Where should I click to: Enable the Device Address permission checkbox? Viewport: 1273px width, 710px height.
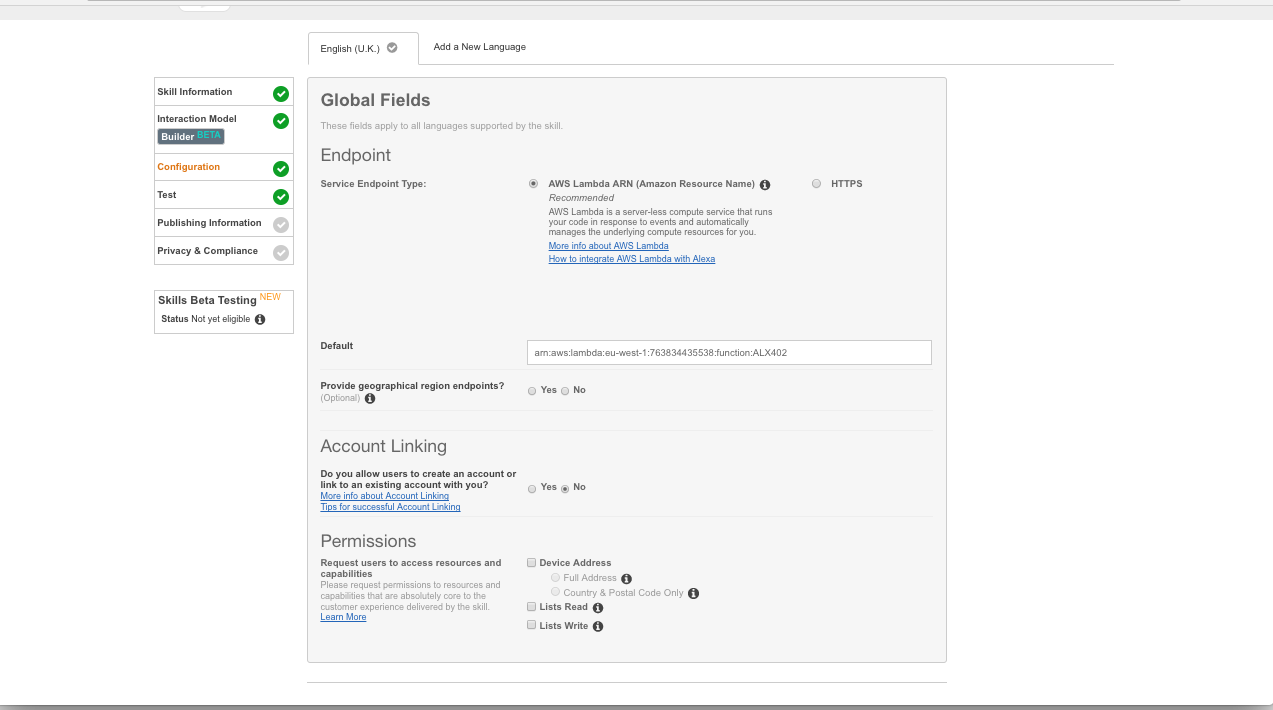531,562
